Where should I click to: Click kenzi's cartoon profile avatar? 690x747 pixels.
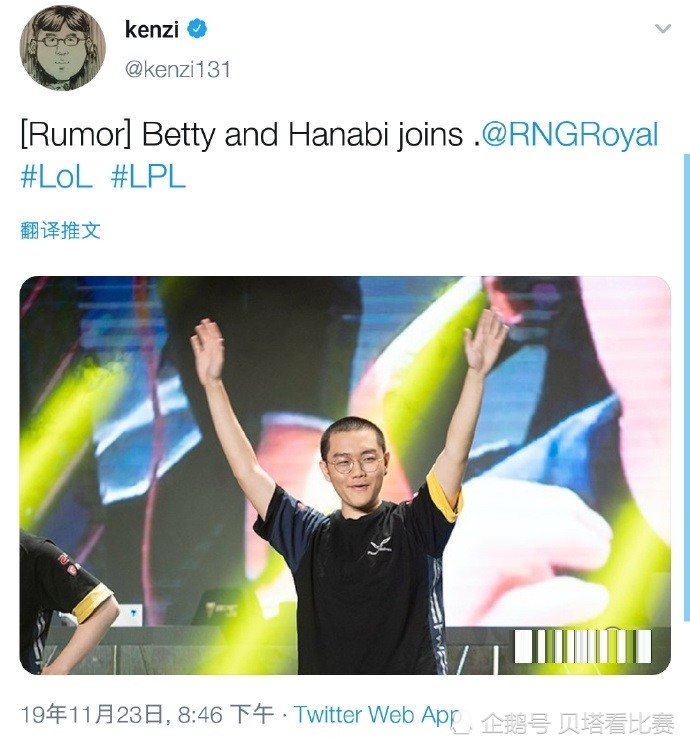[62, 48]
